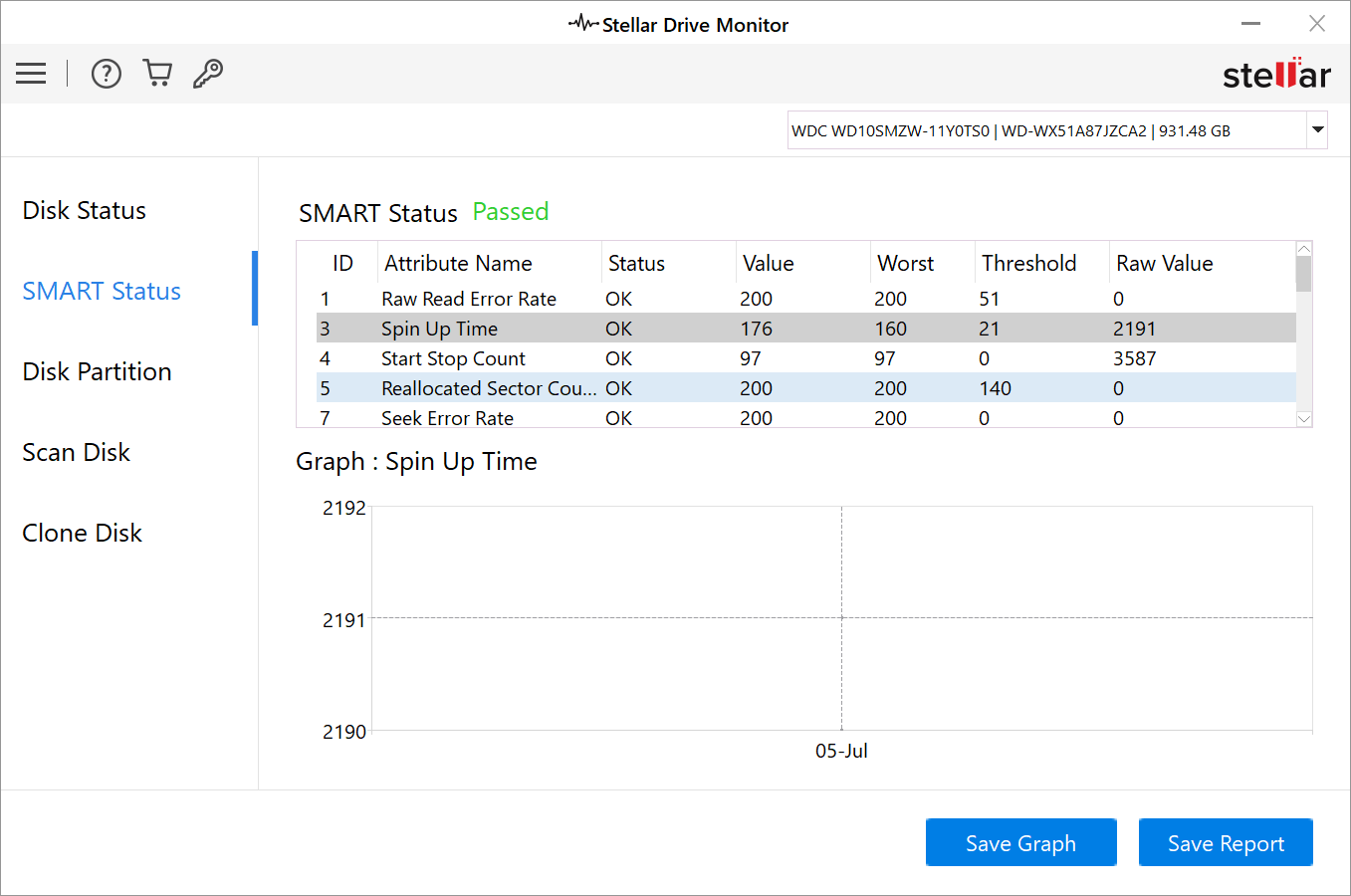Open the shopping cart purchase icon
This screenshot has width=1351, height=896.
click(x=157, y=73)
